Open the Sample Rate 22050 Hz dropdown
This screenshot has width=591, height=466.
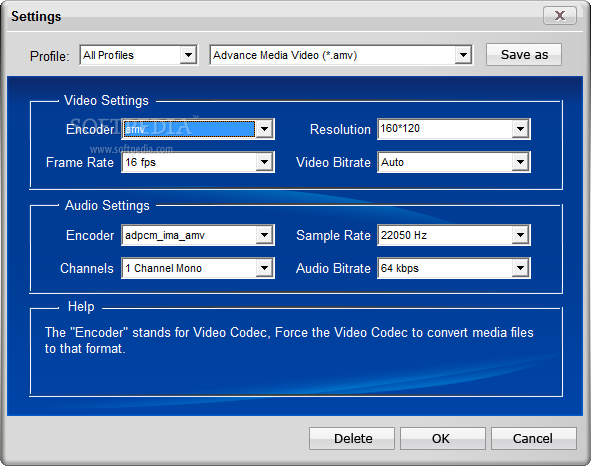pyautogui.click(x=454, y=235)
